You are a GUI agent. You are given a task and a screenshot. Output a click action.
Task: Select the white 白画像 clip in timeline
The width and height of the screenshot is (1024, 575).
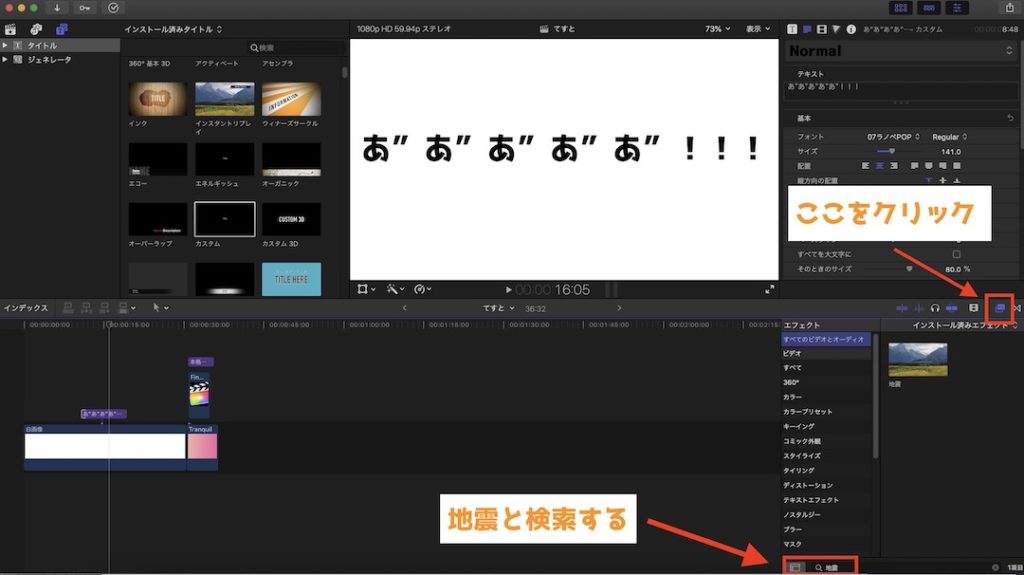tap(104, 446)
